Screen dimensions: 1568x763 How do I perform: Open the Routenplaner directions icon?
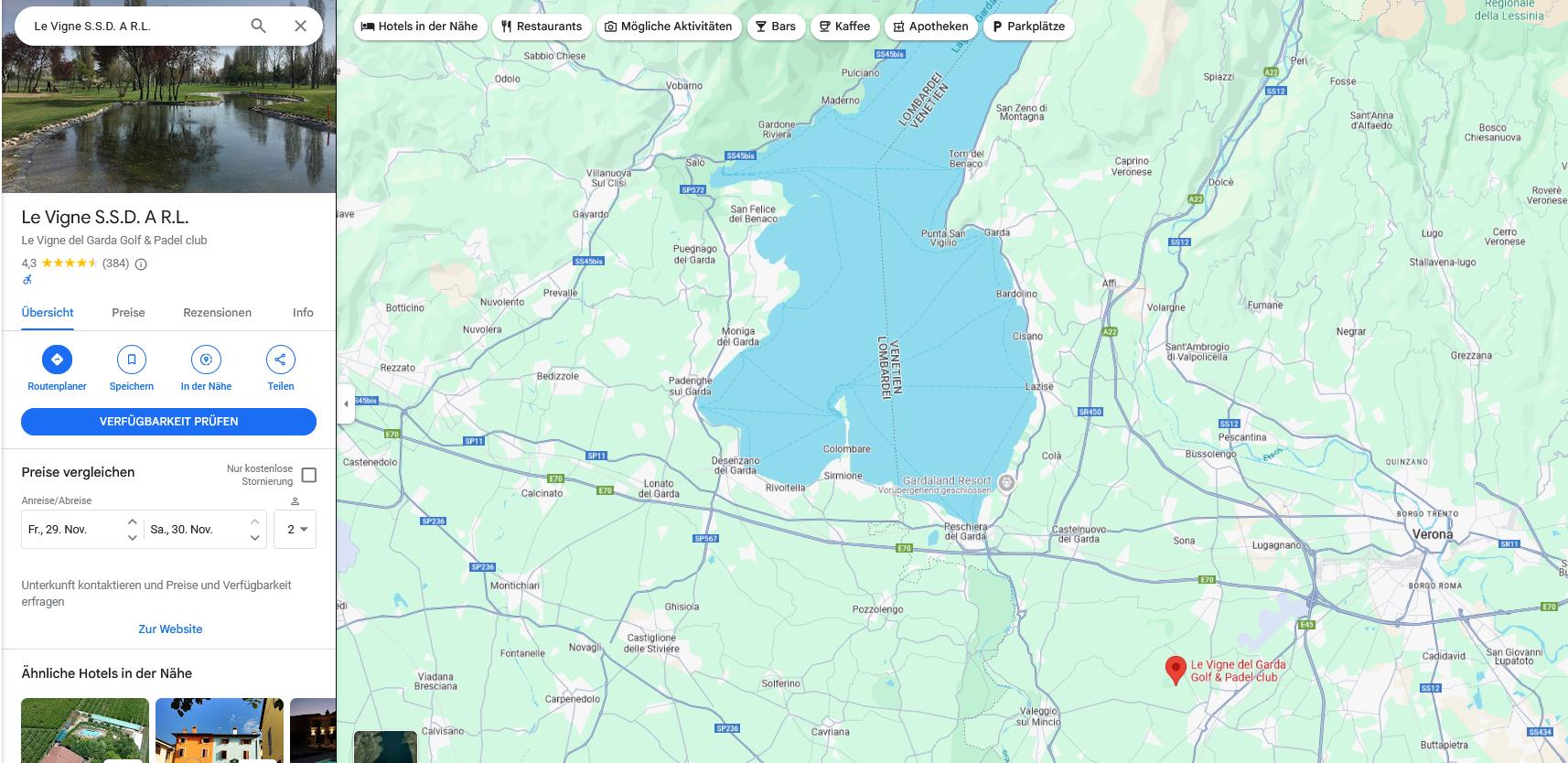(x=57, y=360)
